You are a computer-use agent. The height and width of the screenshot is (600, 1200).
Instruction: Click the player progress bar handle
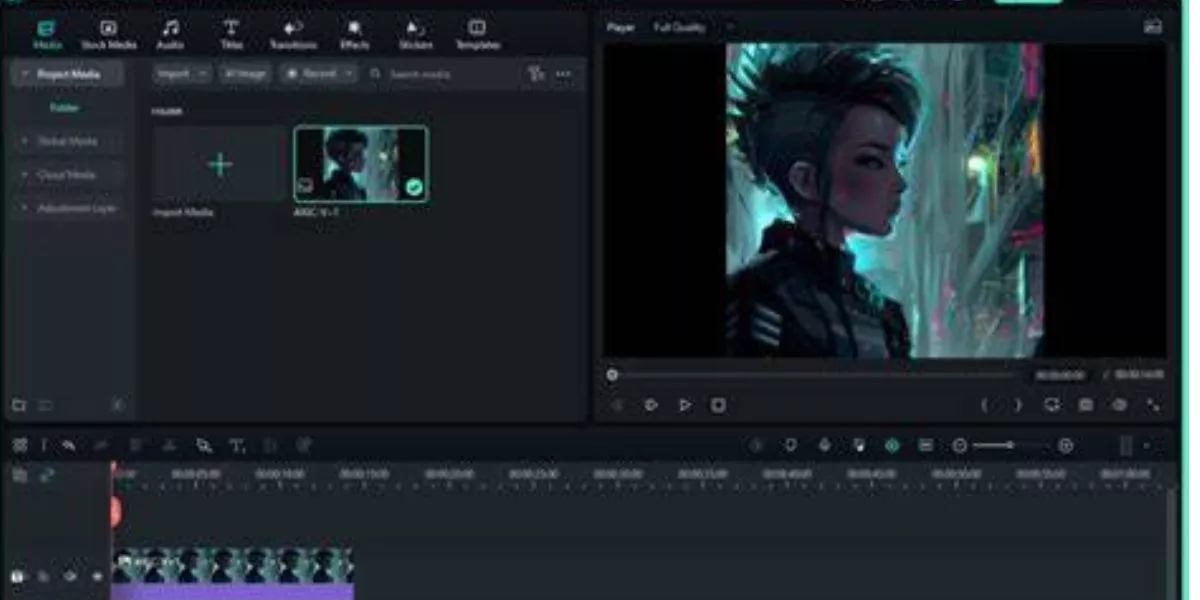tap(612, 375)
